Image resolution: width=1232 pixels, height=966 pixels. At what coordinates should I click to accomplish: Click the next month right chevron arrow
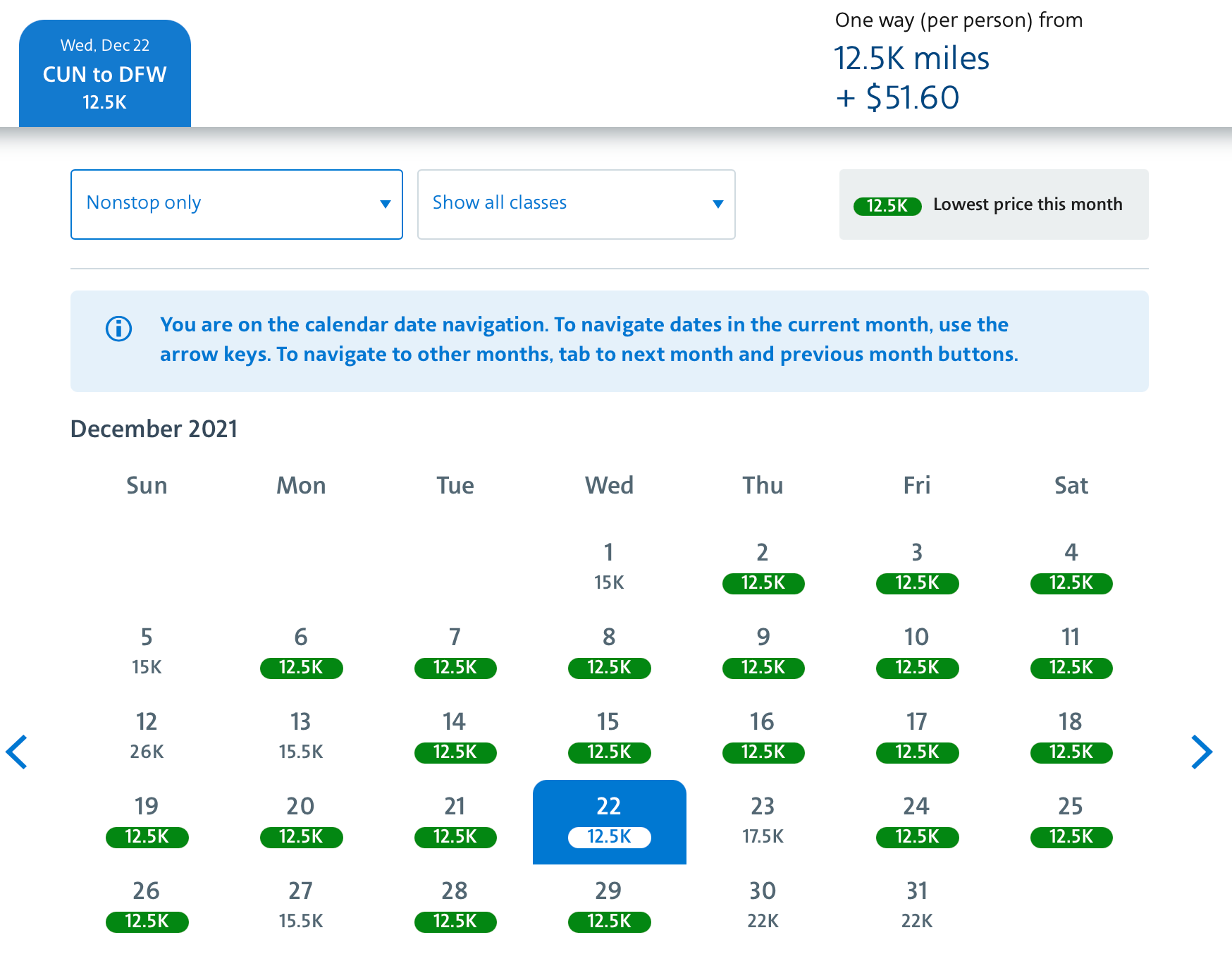point(1202,752)
